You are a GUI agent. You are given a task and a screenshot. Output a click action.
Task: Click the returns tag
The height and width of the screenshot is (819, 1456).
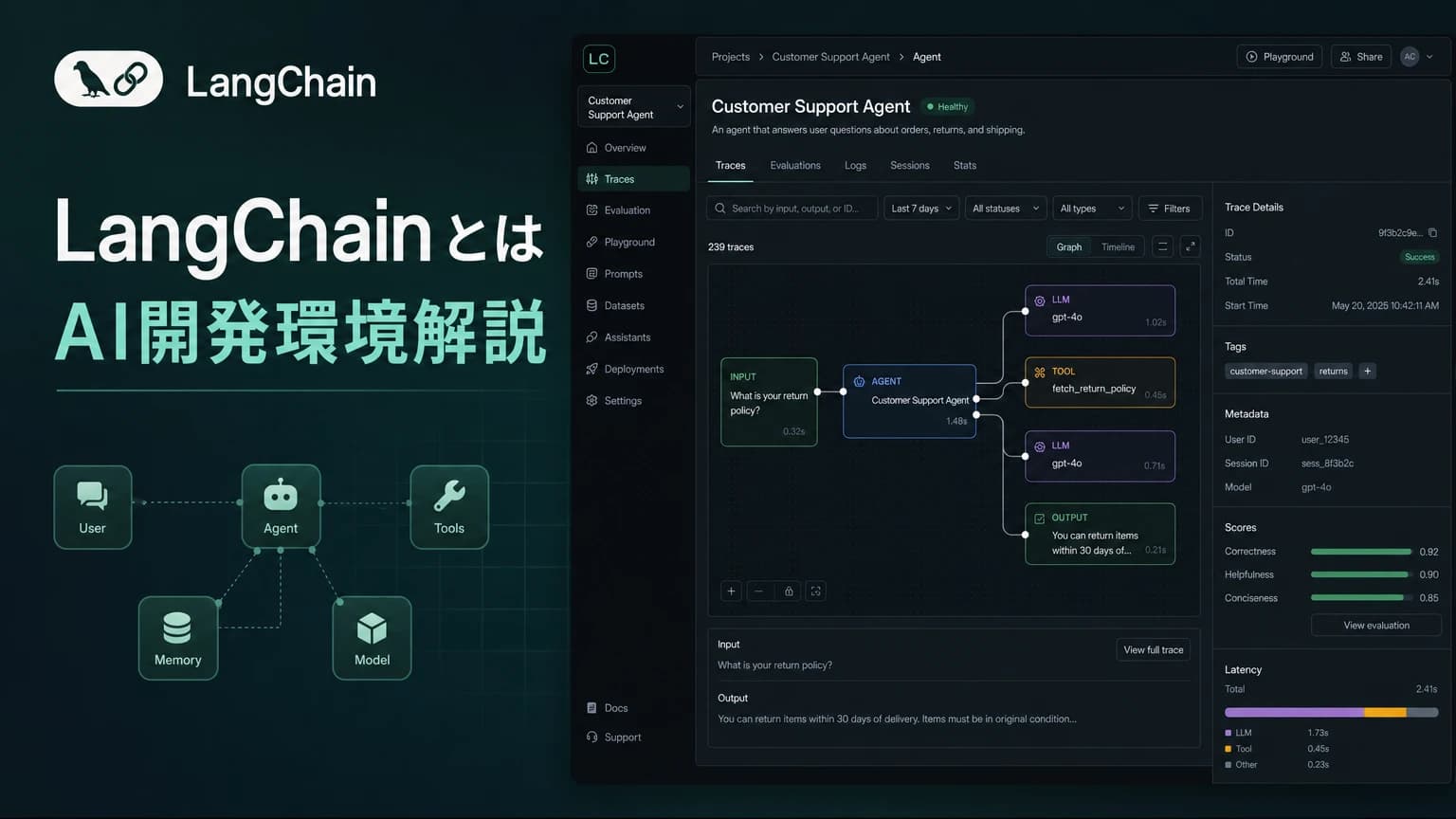pos(1333,372)
